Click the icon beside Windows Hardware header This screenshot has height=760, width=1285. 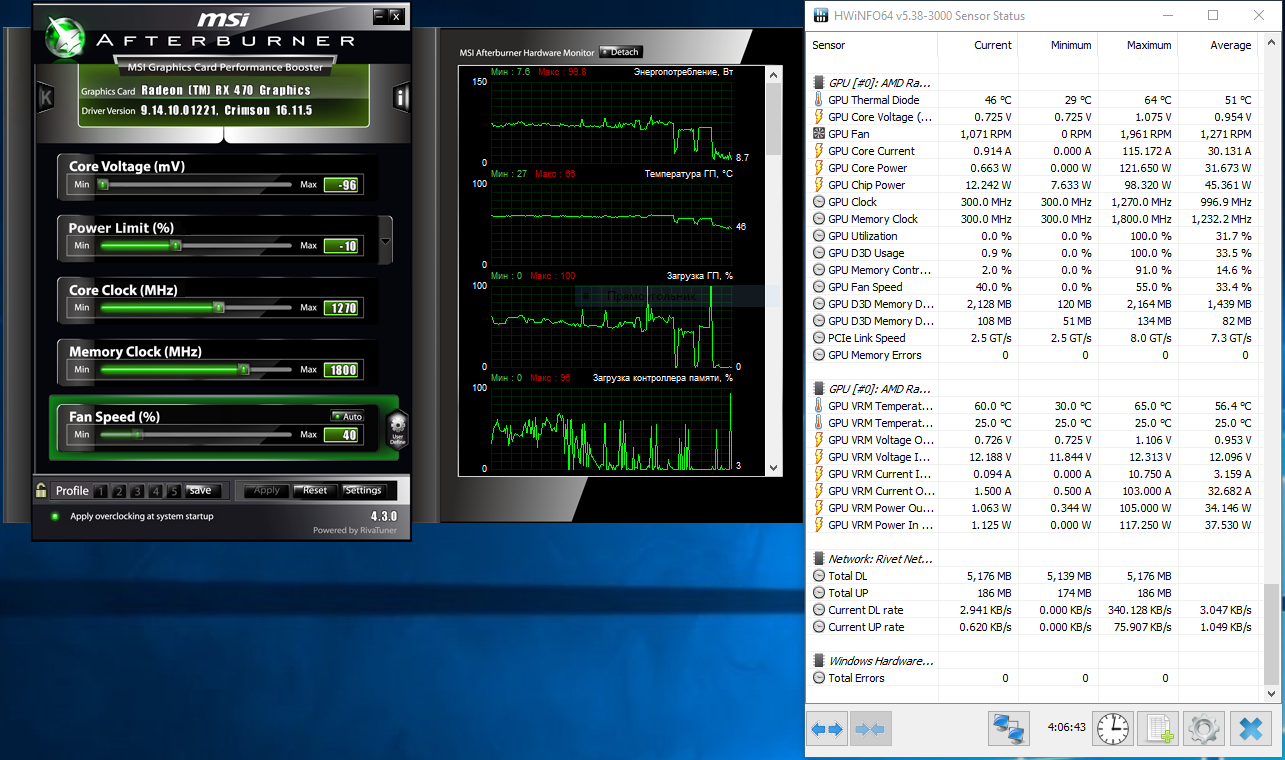[818, 661]
